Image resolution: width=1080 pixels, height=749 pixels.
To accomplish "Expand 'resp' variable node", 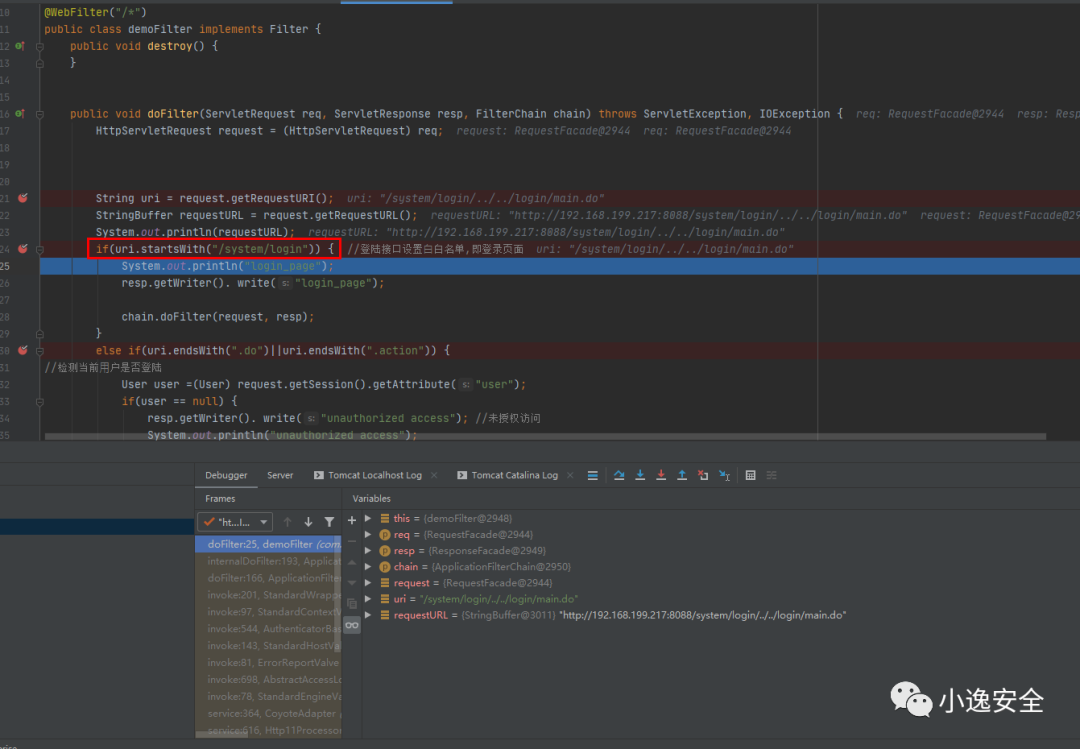I will [x=368, y=551].
